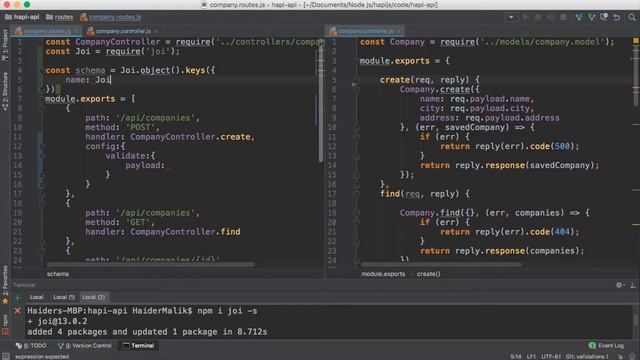
Task: Collapse create method fold at right editor line 5
Action: coord(356,80)
